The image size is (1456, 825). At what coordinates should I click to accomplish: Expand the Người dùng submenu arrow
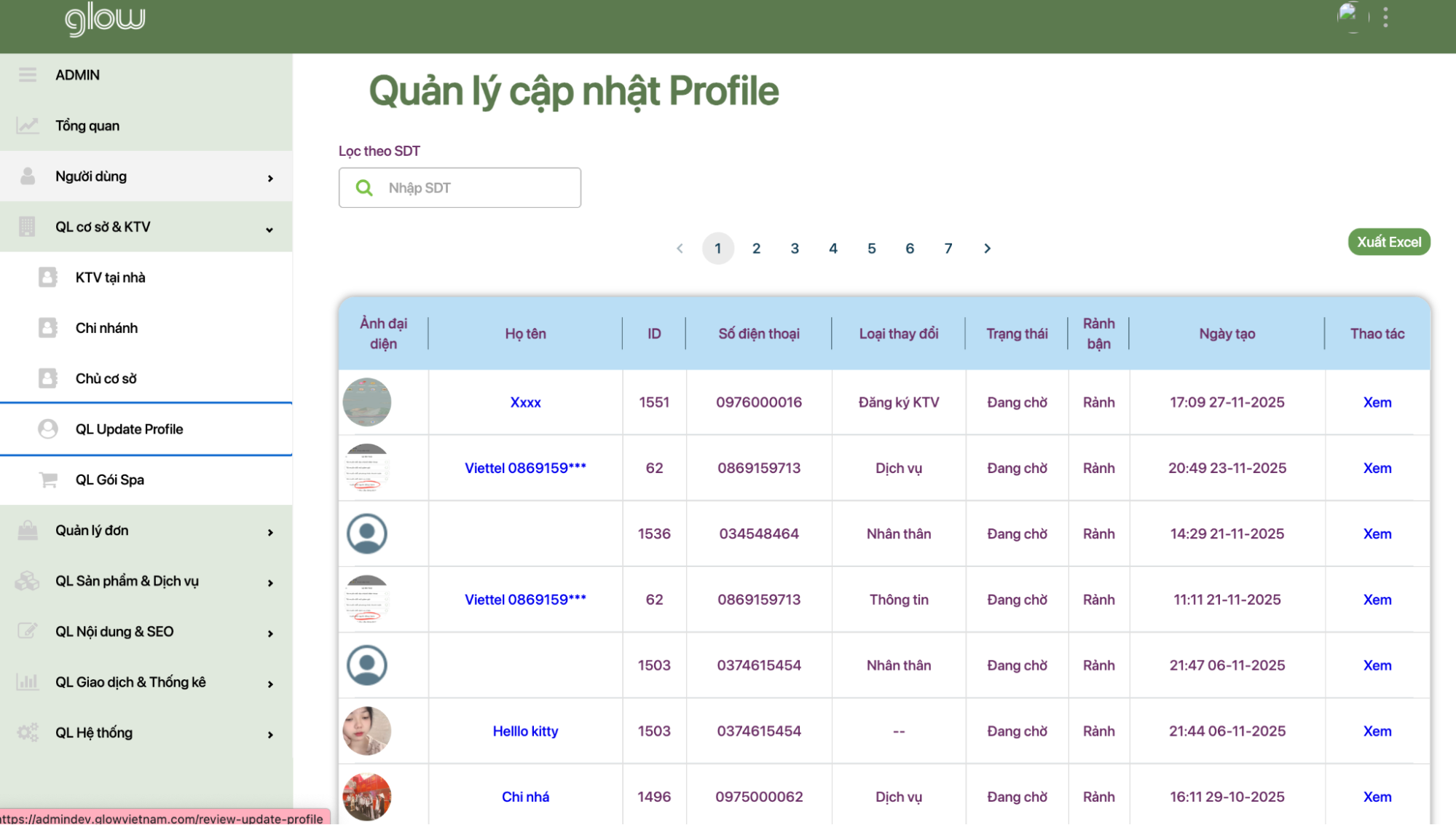coord(270,178)
